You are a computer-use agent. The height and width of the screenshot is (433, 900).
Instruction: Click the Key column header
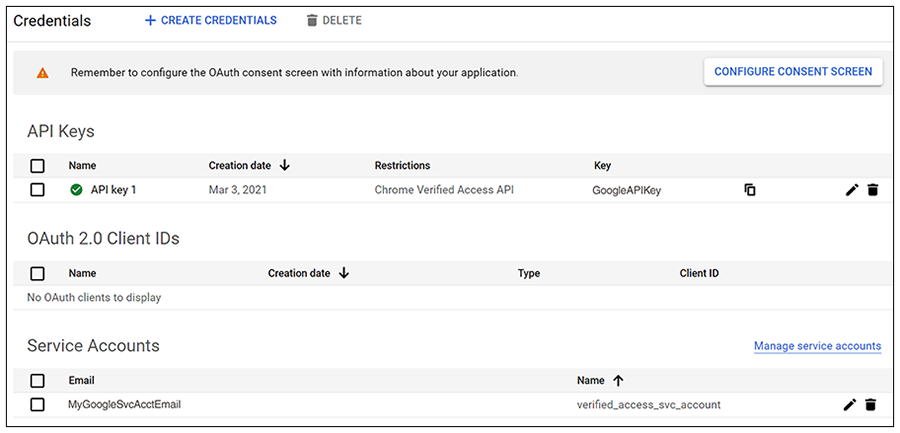click(x=602, y=165)
